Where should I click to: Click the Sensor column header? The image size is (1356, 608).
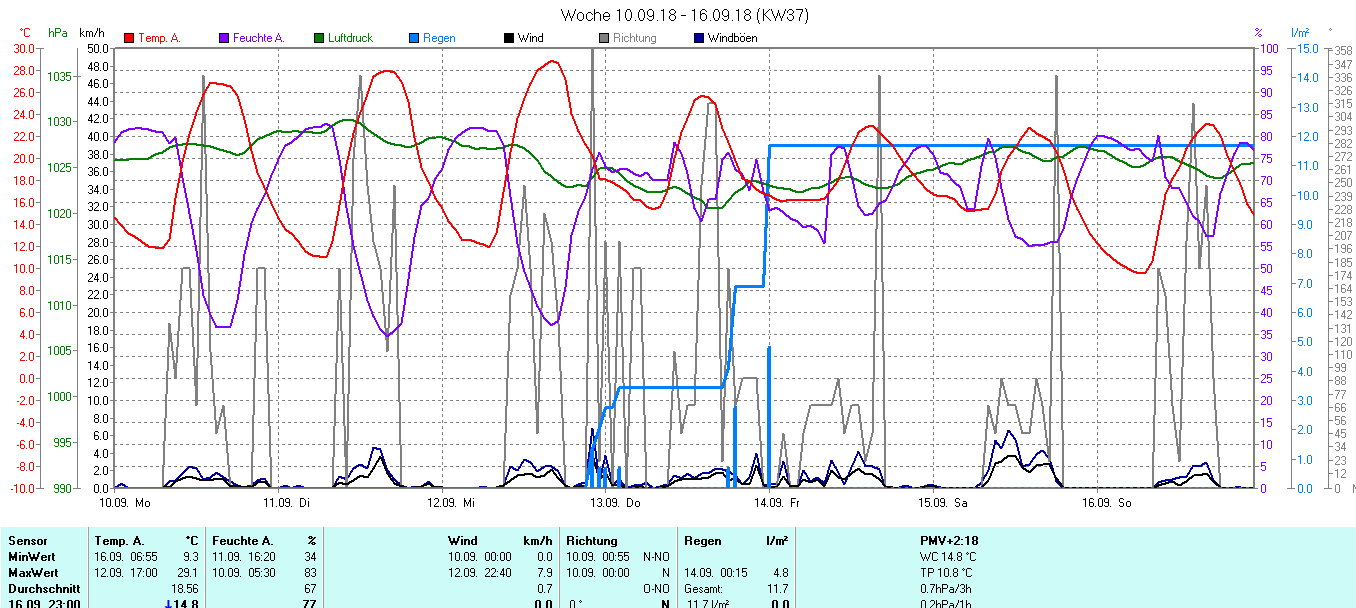(27, 541)
